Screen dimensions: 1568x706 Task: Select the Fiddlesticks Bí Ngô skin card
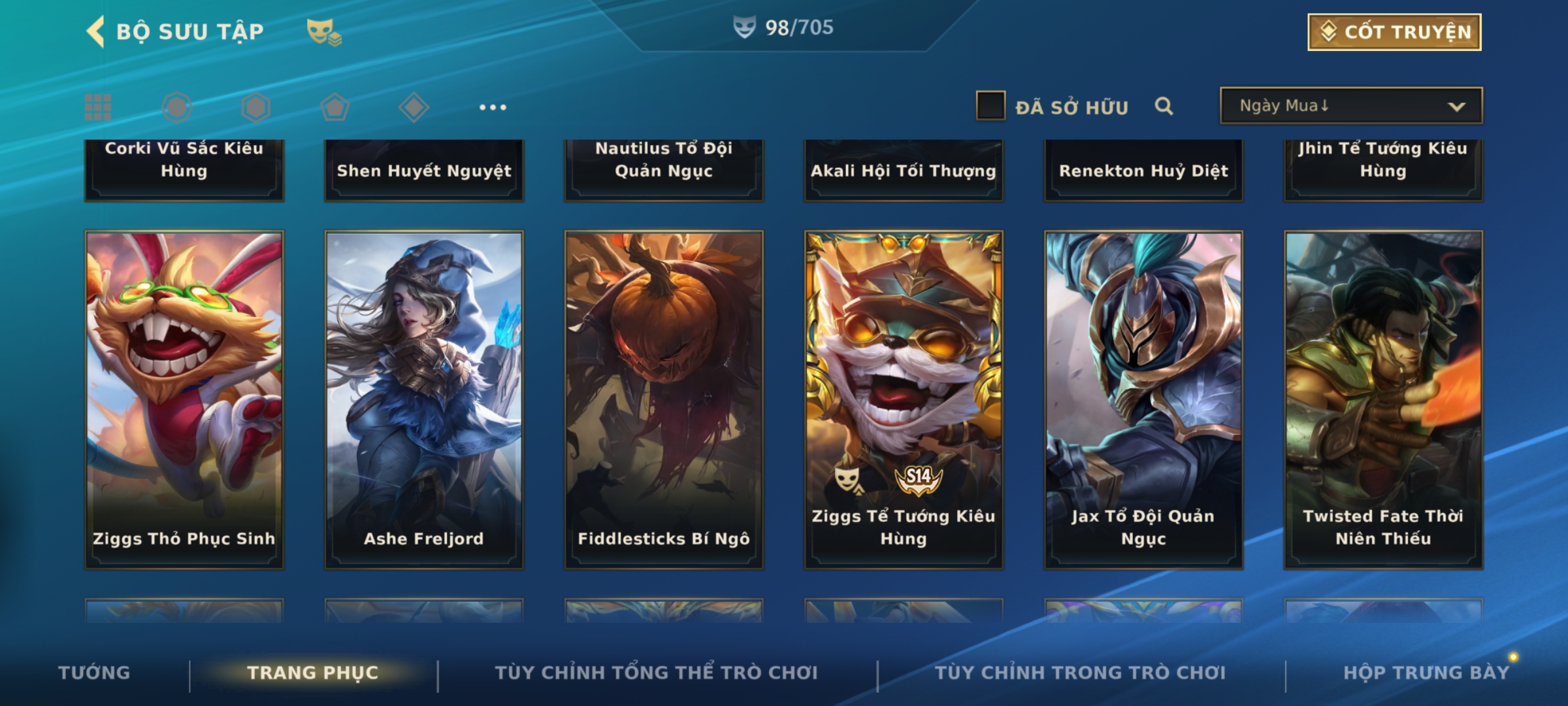click(664, 400)
